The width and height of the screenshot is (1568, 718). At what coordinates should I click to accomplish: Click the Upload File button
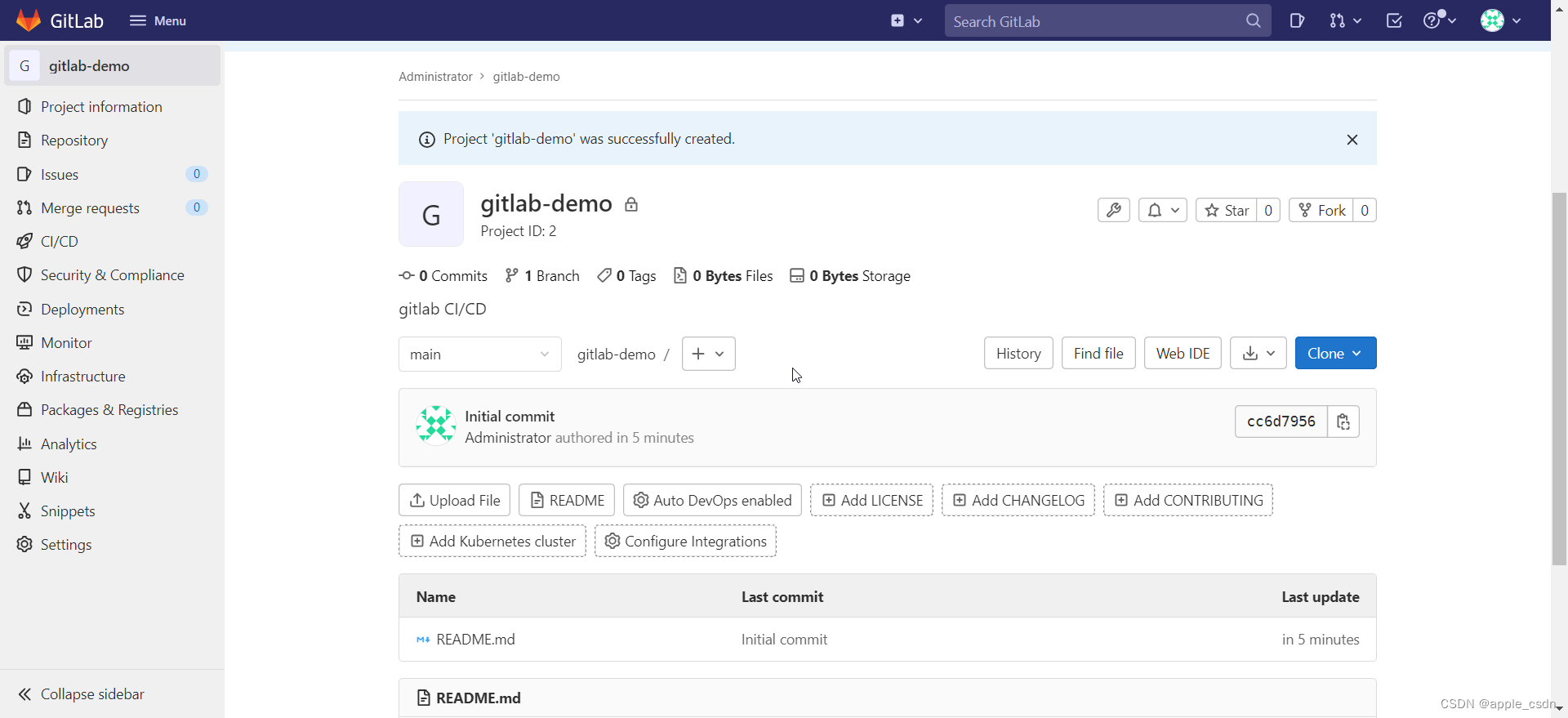point(455,500)
